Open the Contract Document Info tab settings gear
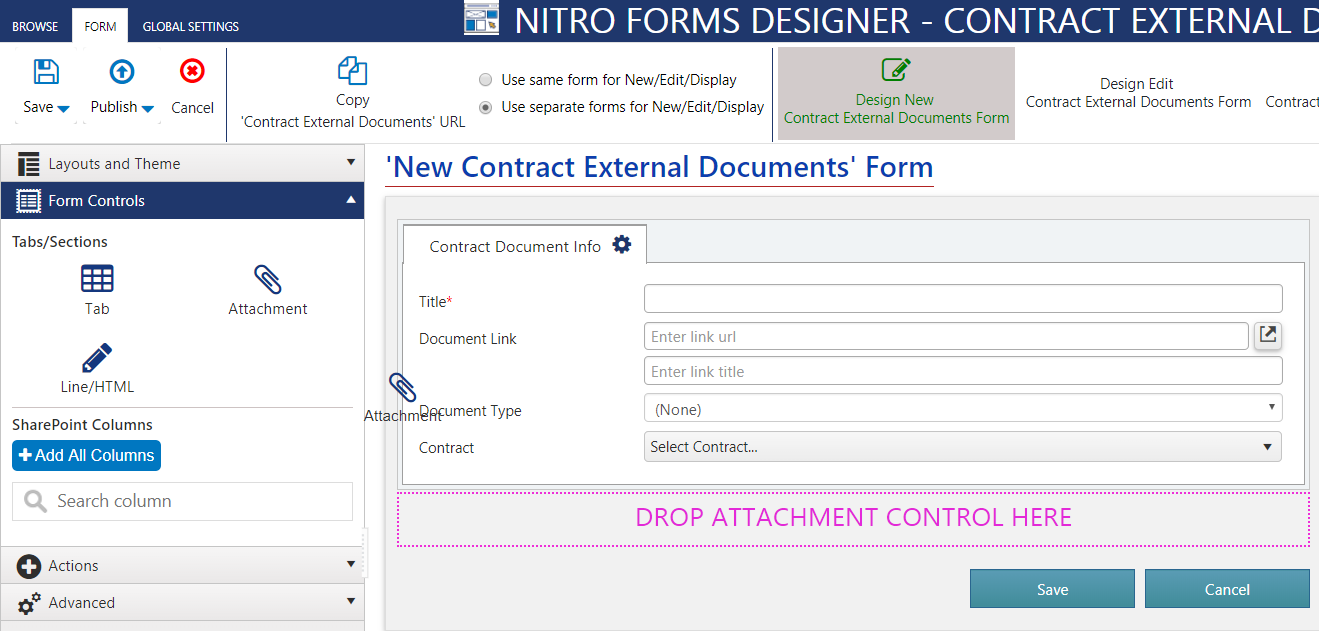The width and height of the screenshot is (1319, 631). 622,245
